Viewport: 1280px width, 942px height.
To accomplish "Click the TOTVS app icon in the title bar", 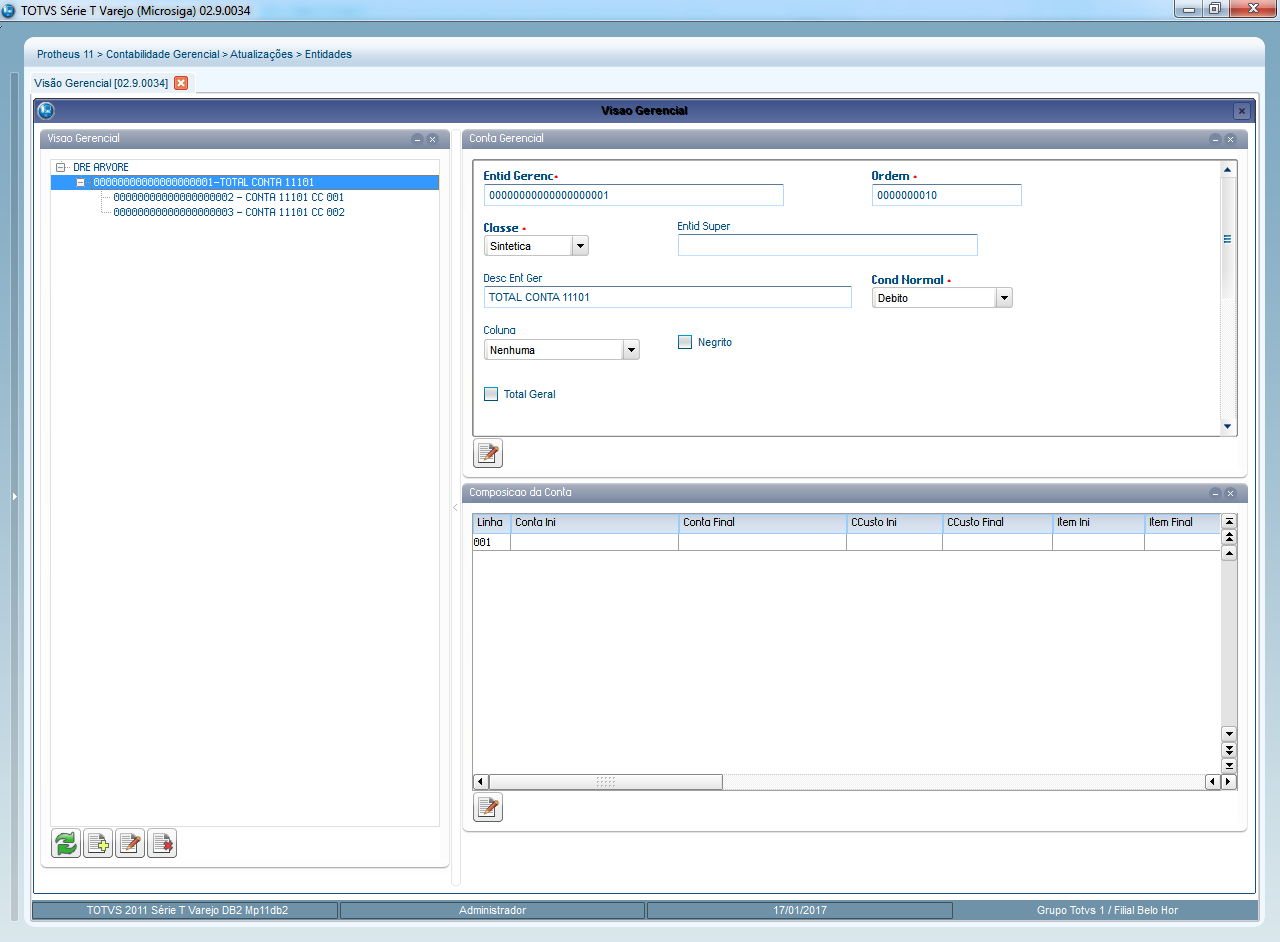I will click(9, 11).
